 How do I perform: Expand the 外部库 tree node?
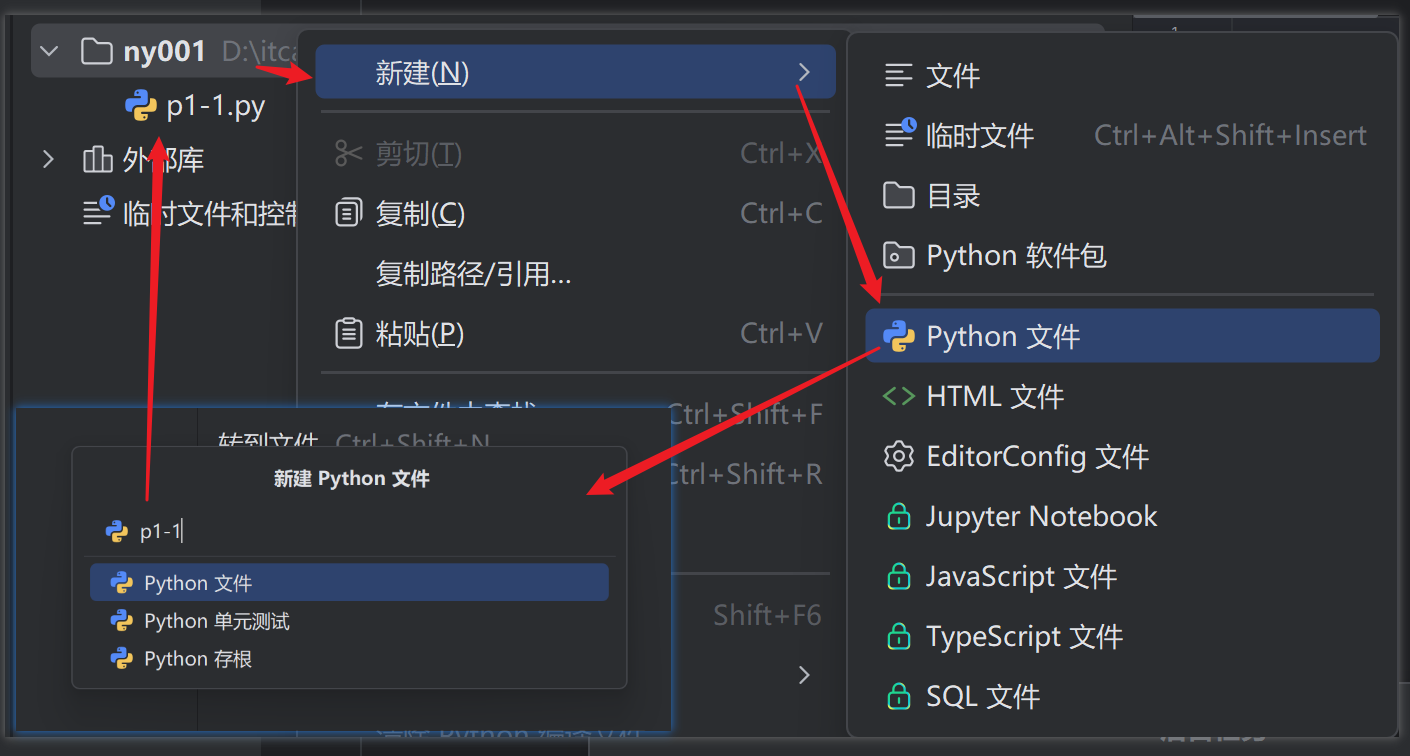click(49, 159)
